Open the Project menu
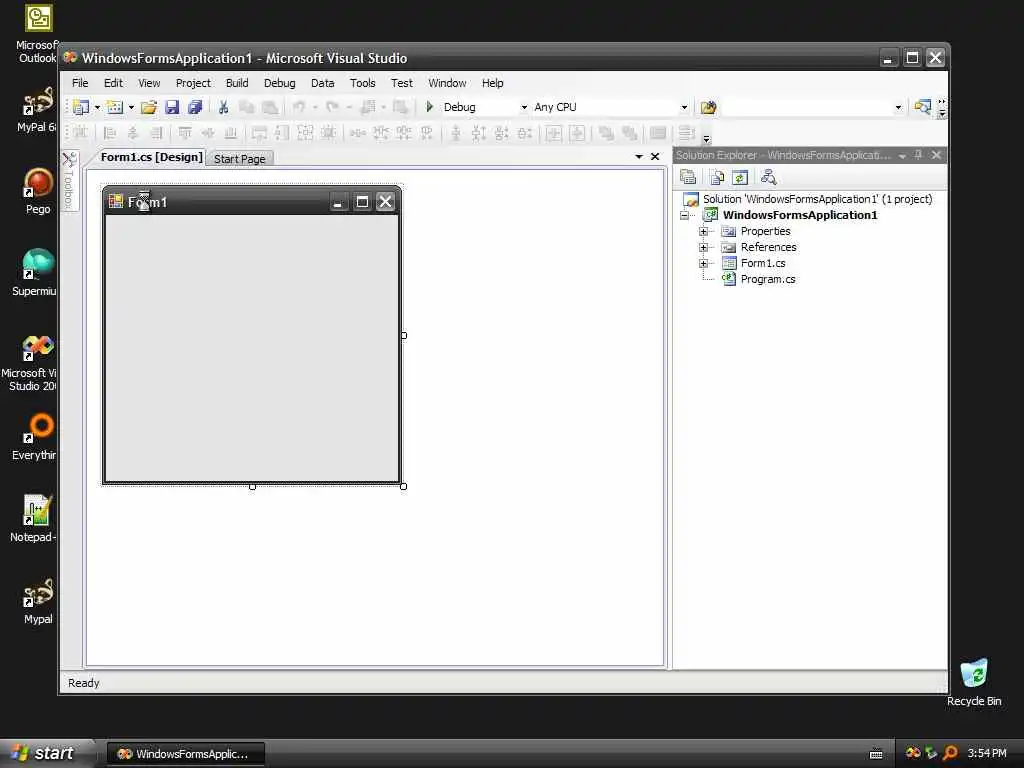This screenshot has width=1024, height=768. coord(193,83)
